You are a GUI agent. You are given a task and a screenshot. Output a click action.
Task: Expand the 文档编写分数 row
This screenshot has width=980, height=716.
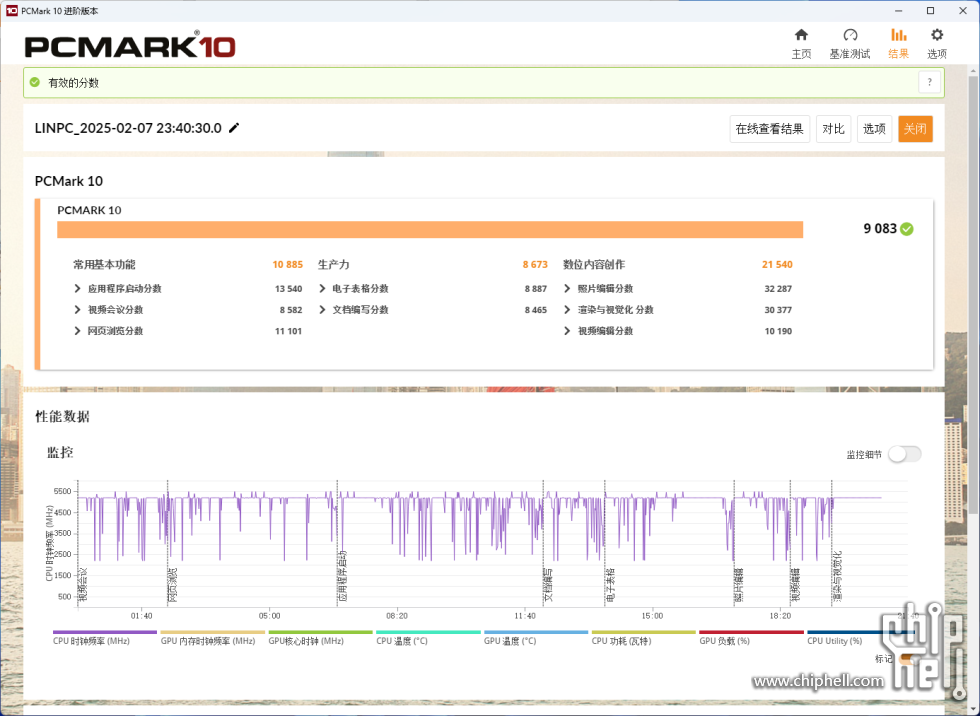click(322, 310)
